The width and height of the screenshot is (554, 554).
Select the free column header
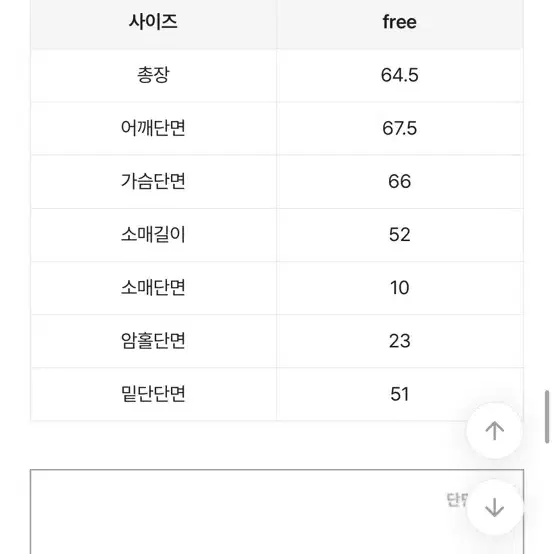(x=400, y=22)
